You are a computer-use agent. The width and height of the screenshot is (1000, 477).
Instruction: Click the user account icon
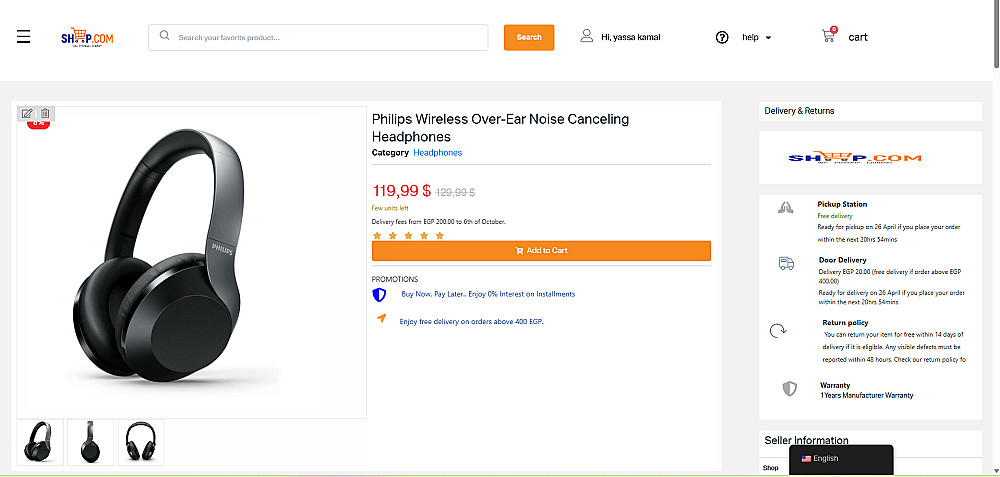click(587, 36)
